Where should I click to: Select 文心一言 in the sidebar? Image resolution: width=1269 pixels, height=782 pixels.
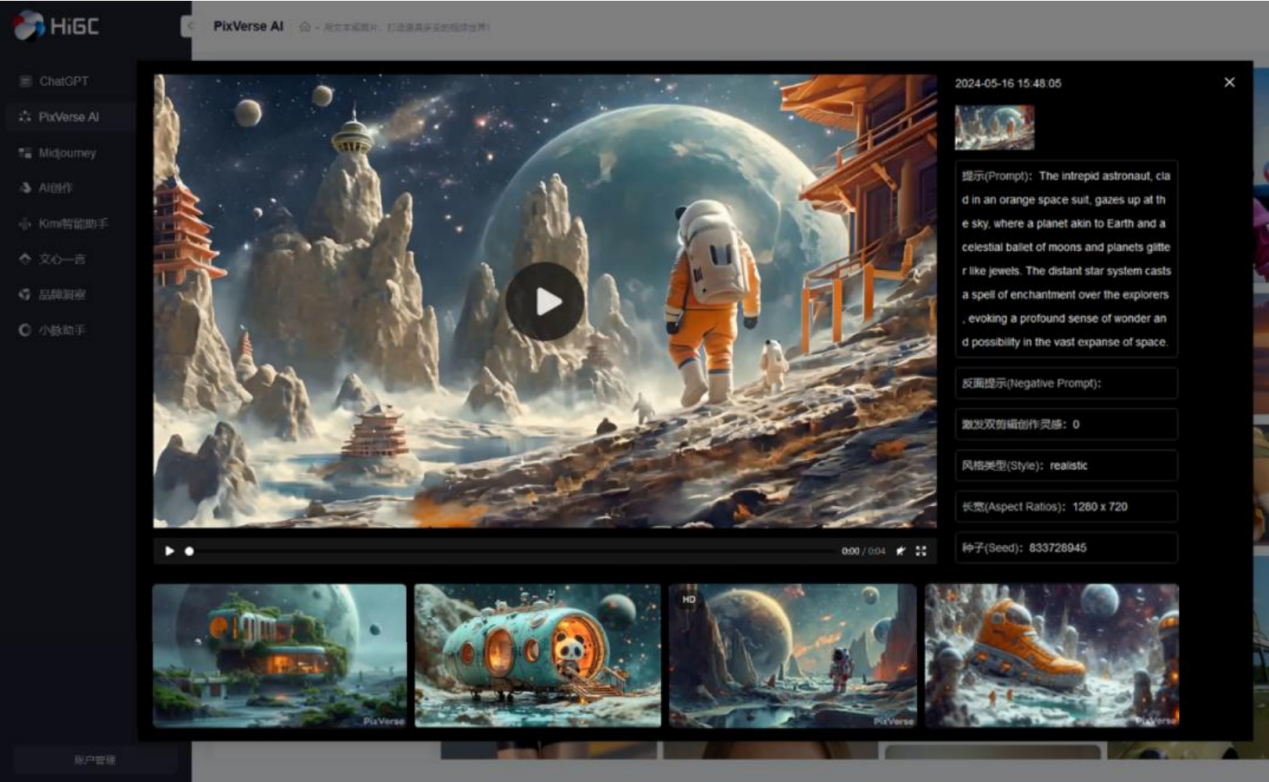click(x=62, y=259)
